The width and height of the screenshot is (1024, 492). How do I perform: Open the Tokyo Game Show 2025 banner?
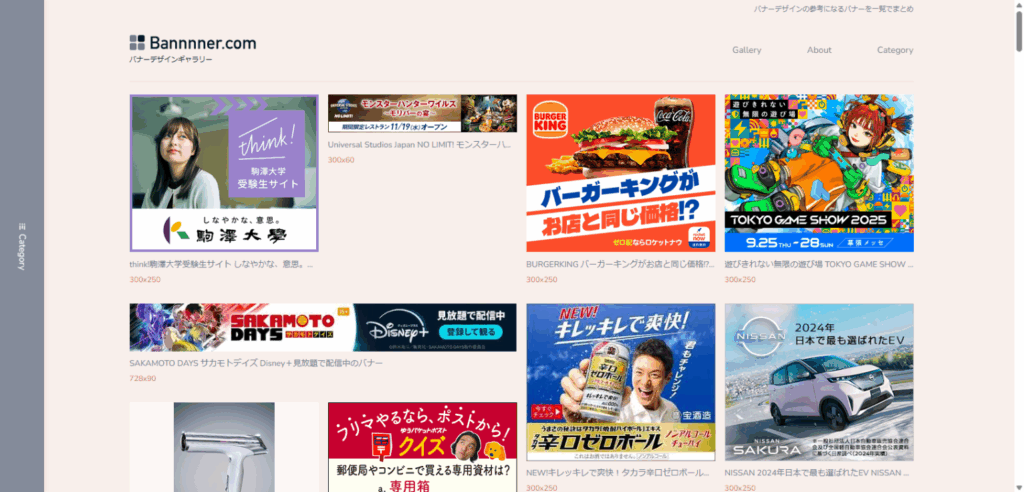tap(818, 173)
